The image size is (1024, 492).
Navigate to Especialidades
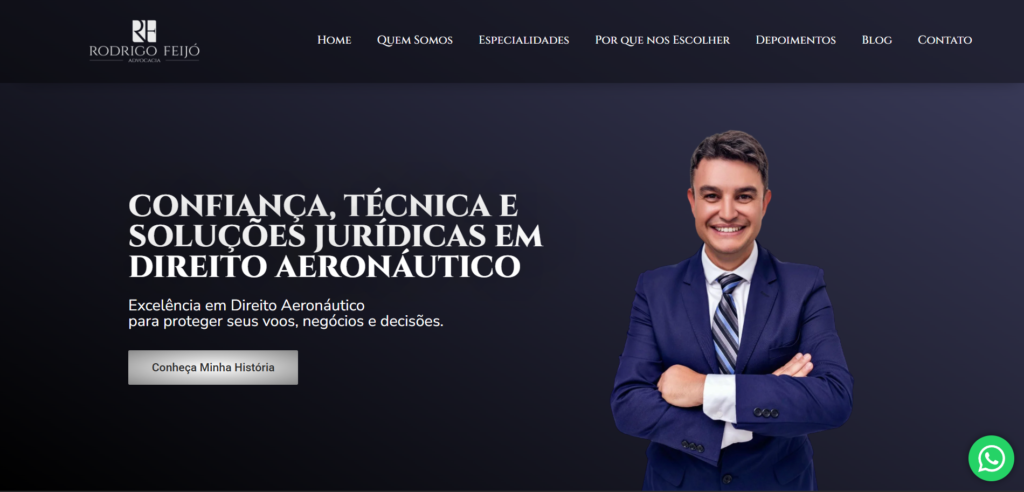(x=524, y=40)
